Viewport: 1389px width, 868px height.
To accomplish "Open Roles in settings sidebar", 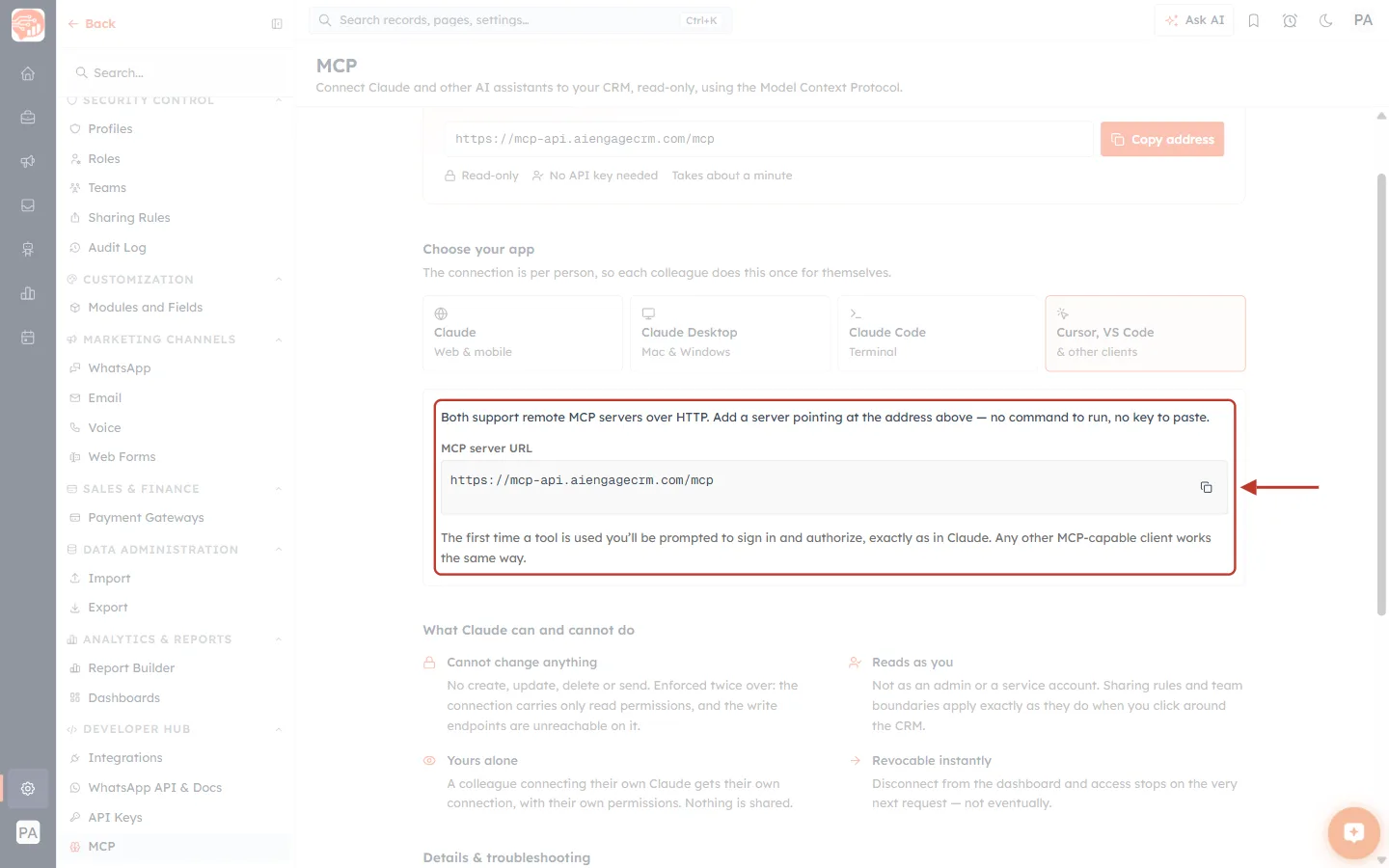I will coord(177,159).
